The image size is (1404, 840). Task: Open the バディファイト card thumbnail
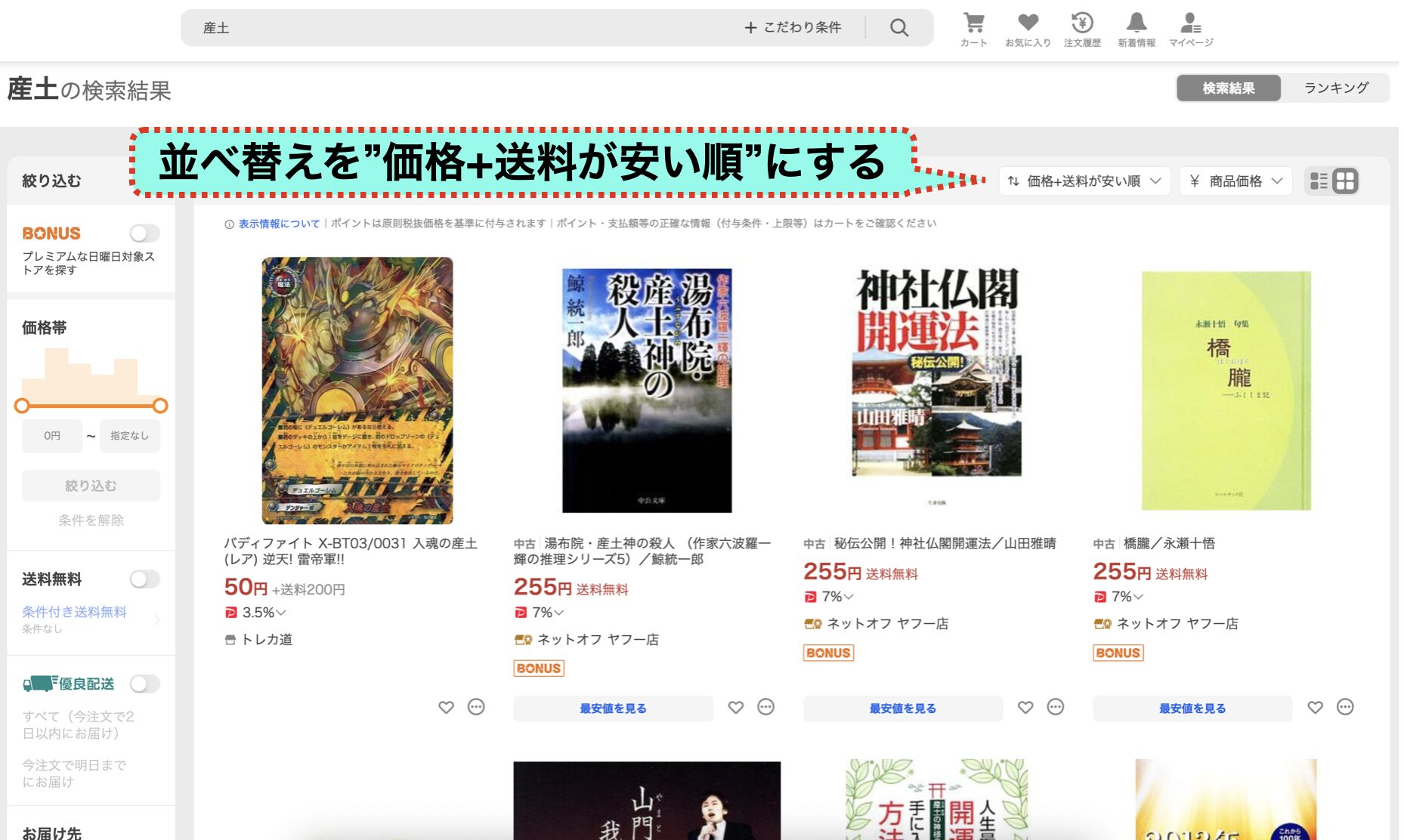tap(357, 391)
